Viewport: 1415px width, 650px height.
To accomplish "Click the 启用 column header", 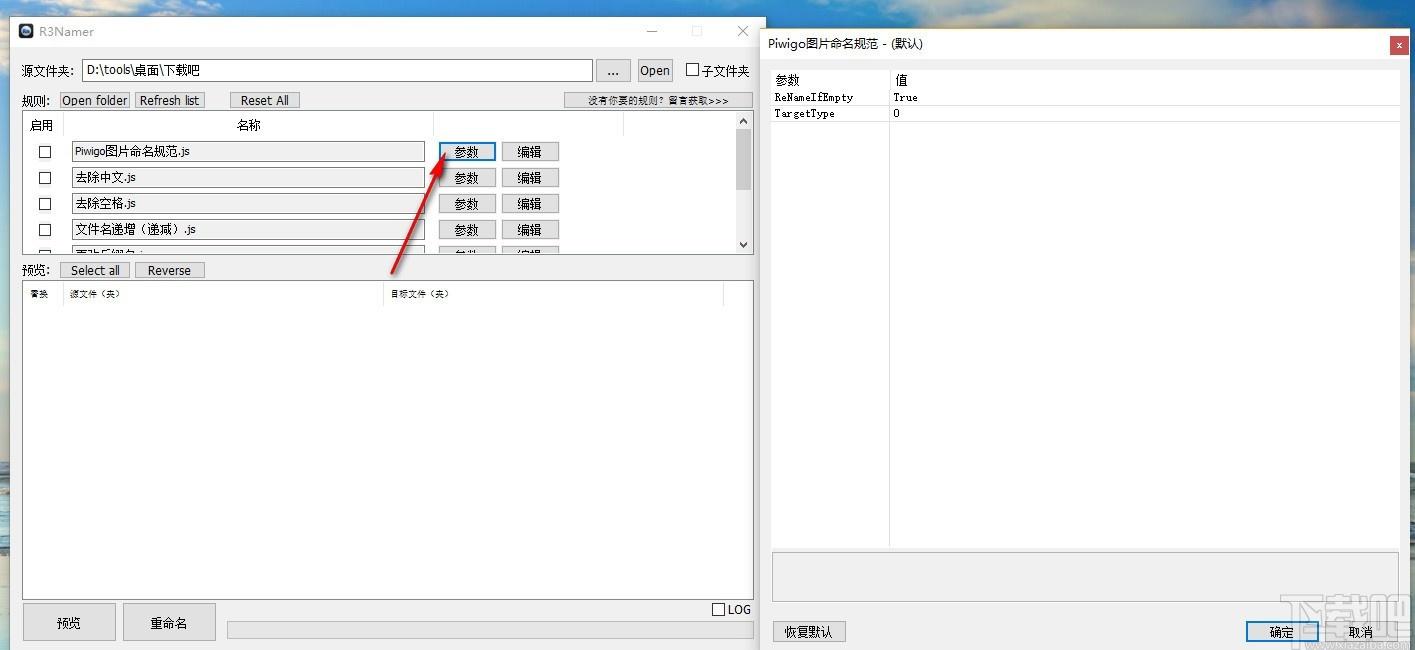I will 42,125.
